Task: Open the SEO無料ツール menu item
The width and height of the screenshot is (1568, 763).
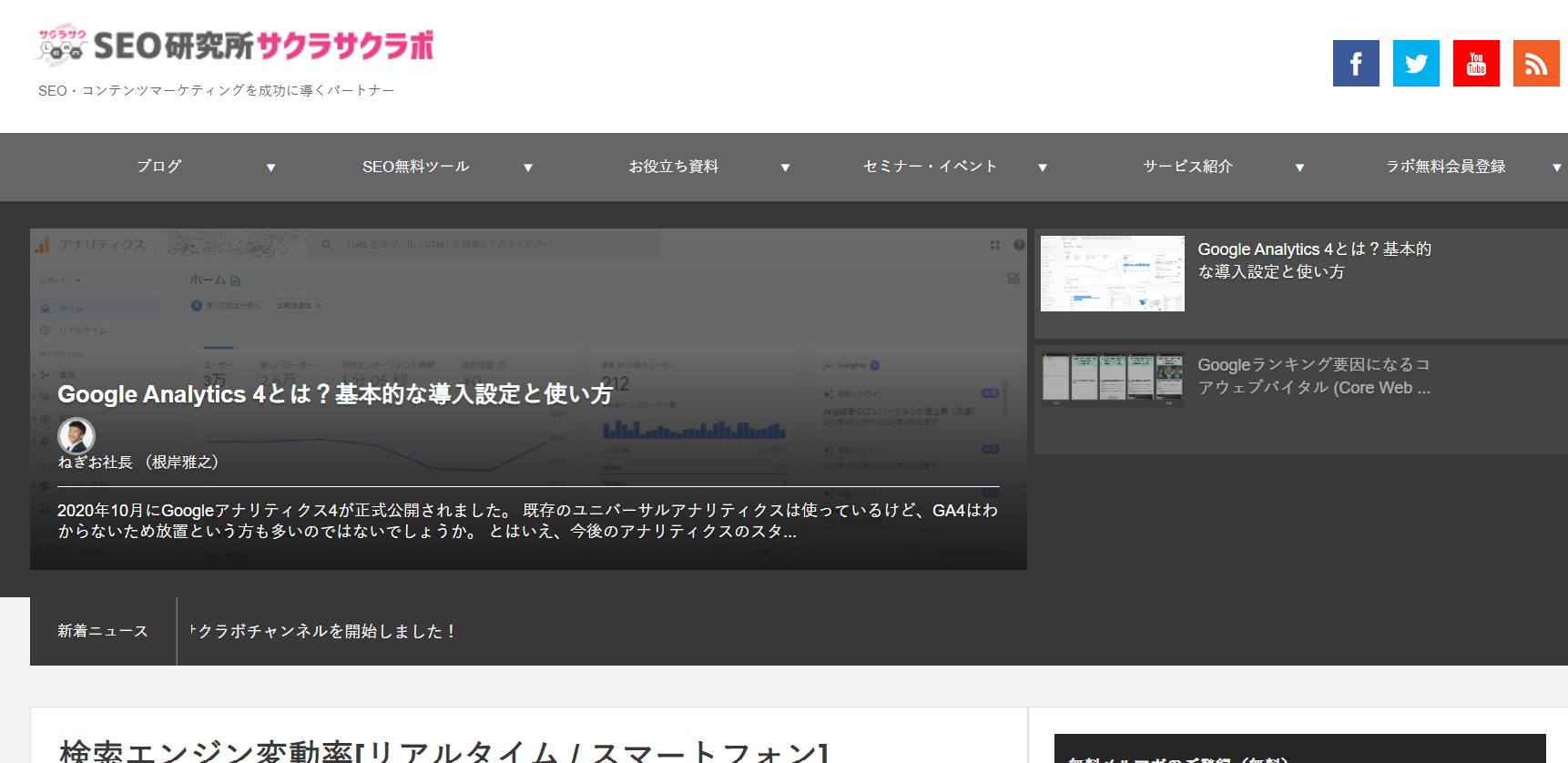Action: point(415,167)
